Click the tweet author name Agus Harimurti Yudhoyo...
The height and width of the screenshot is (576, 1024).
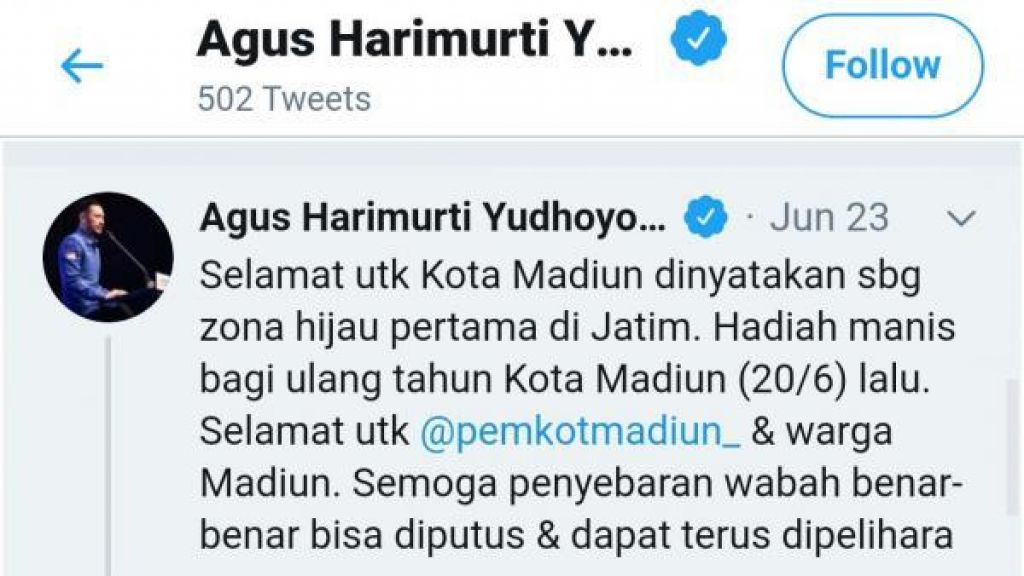coord(432,217)
